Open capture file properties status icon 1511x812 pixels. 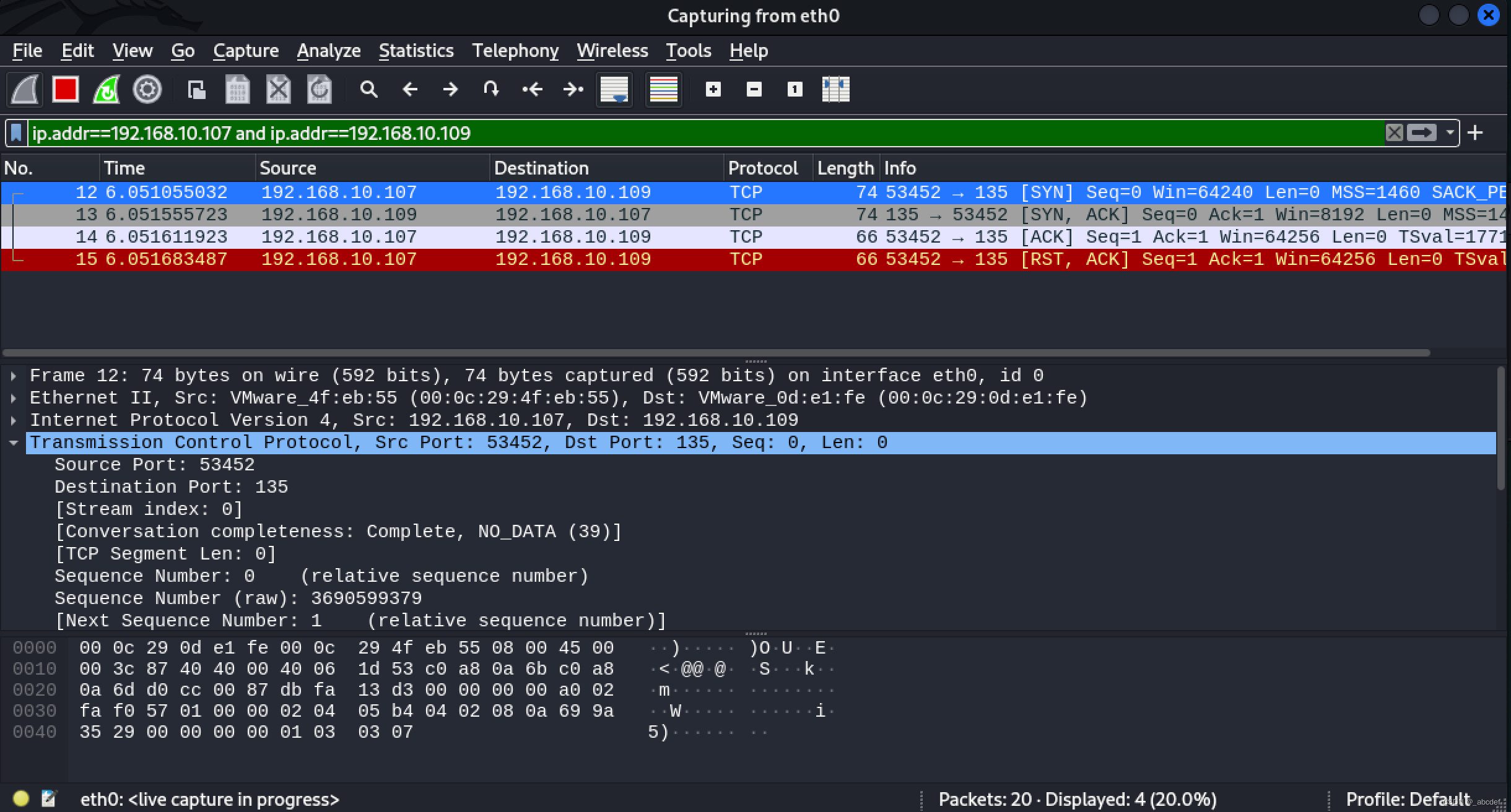pyautogui.click(x=48, y=798)
